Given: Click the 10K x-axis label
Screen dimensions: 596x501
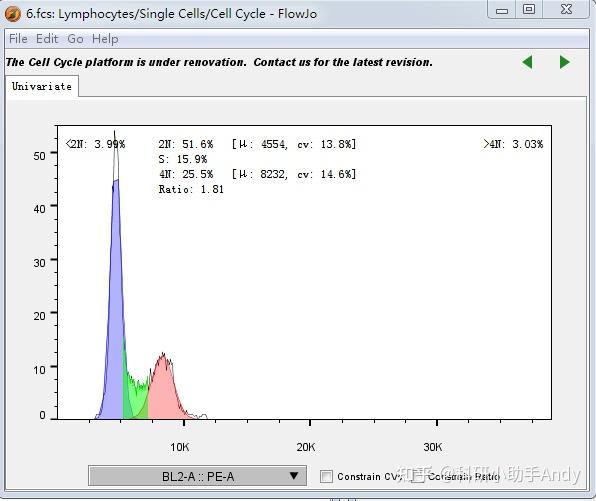Looking at the screenshot, I should pyautogui.click(x=179, y=447).
